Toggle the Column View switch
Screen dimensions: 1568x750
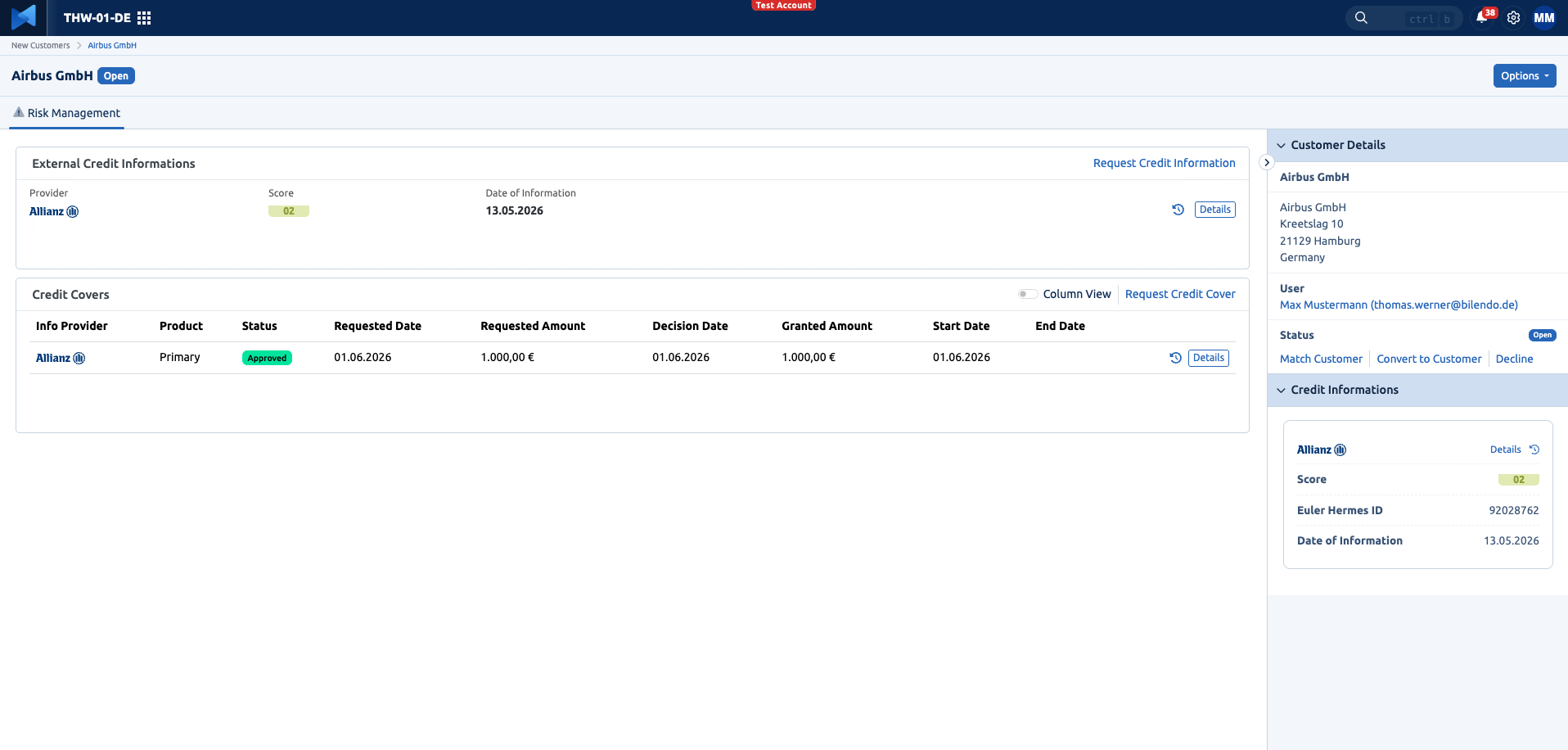pos(1028,294)
